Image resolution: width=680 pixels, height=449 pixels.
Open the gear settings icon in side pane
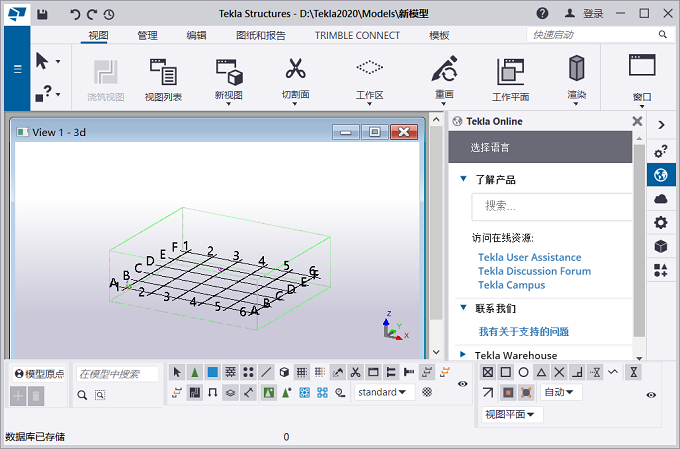point(661,223)
